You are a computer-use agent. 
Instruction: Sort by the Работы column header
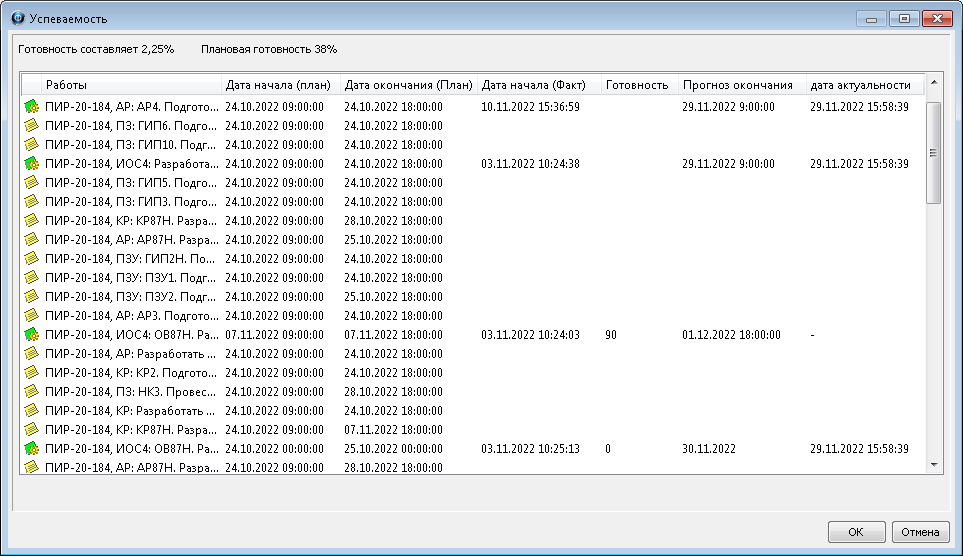pyautogui.click(x=130, y=85)
